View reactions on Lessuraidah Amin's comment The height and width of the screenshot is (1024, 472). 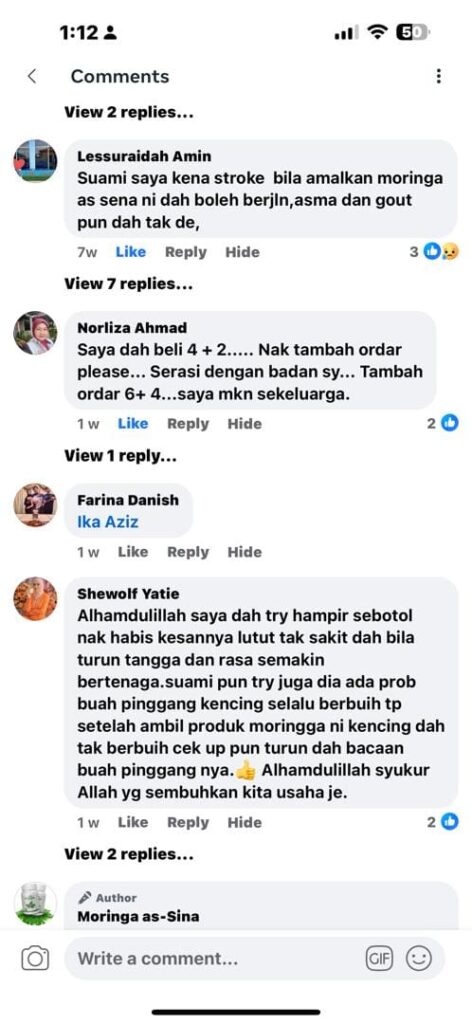coord(434,251)
